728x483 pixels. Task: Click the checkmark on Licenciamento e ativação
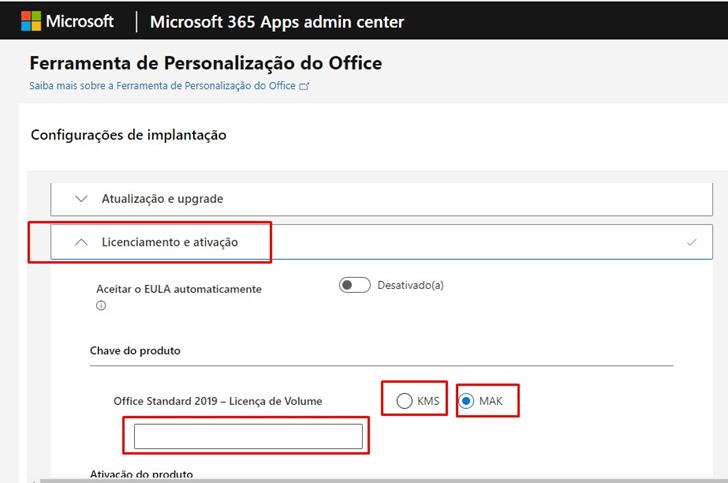click(x=691, y=242)
